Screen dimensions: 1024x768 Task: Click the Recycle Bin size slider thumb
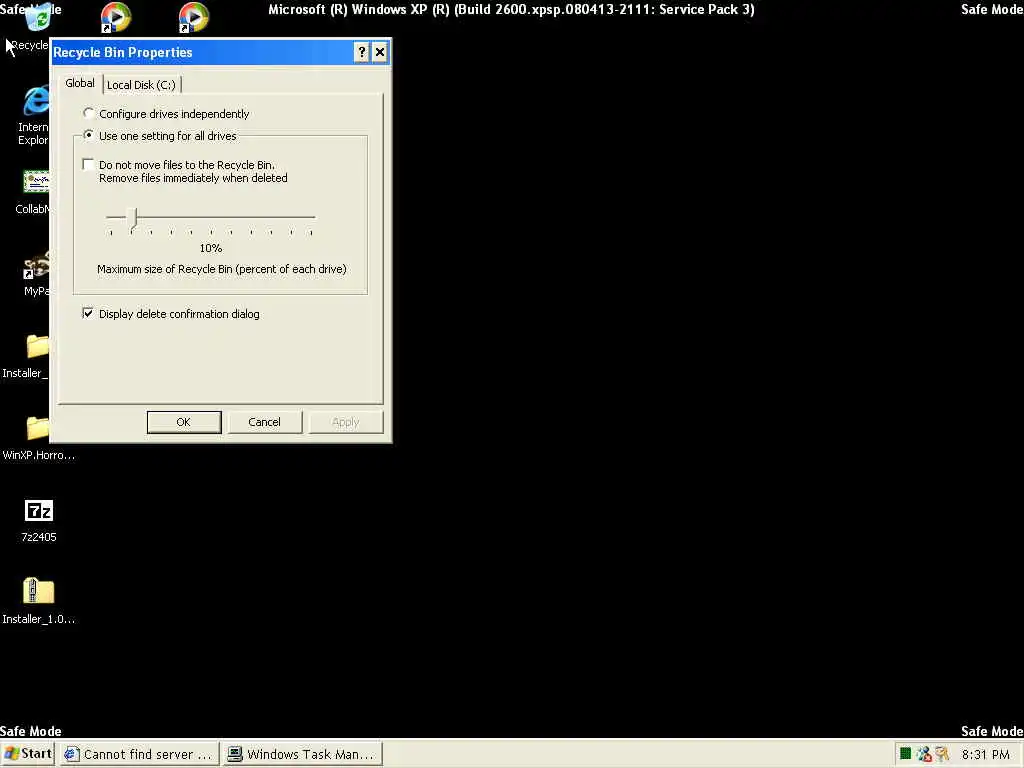click(133, 218)
